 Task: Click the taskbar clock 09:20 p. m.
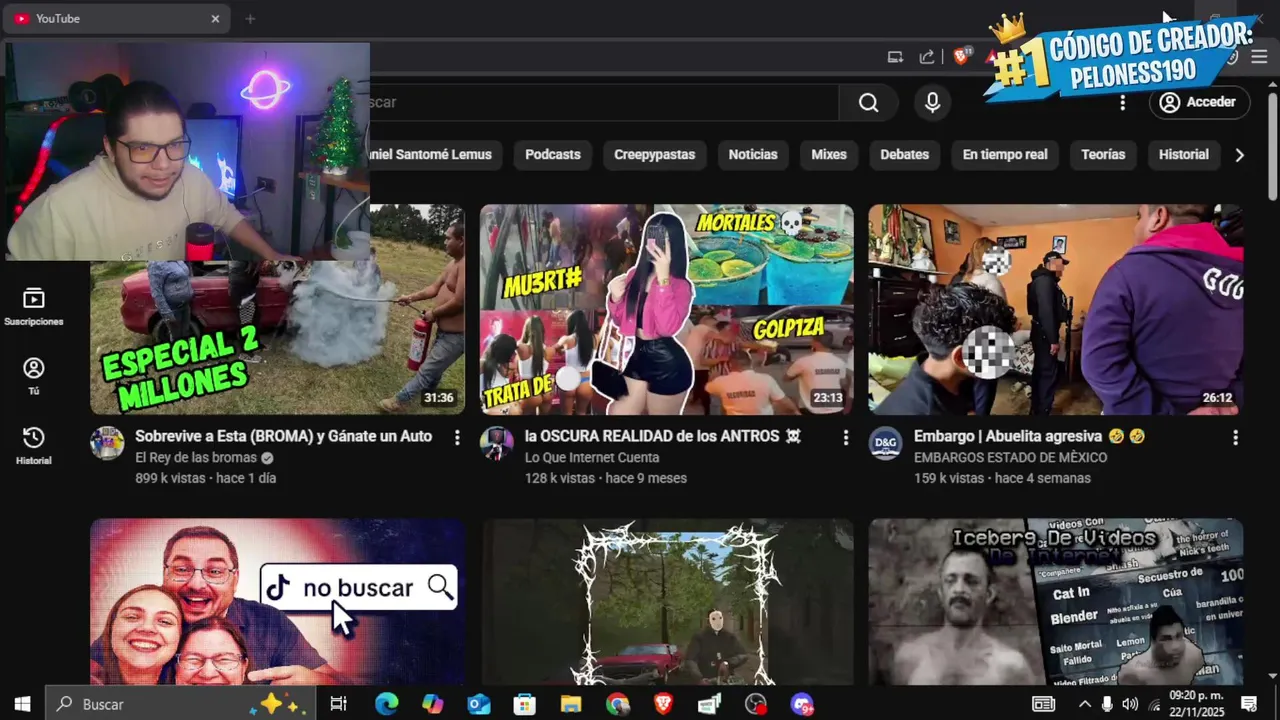(x=1196, y=696)
